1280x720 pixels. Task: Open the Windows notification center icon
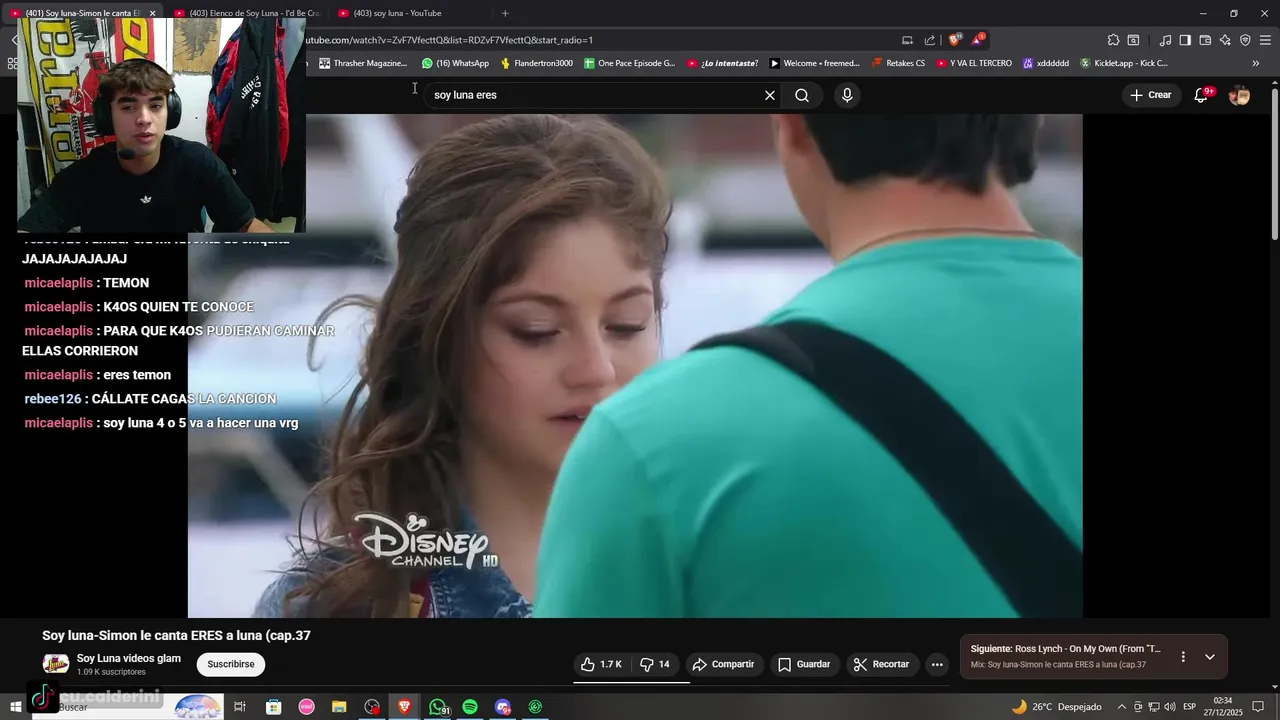(1258, 707)
